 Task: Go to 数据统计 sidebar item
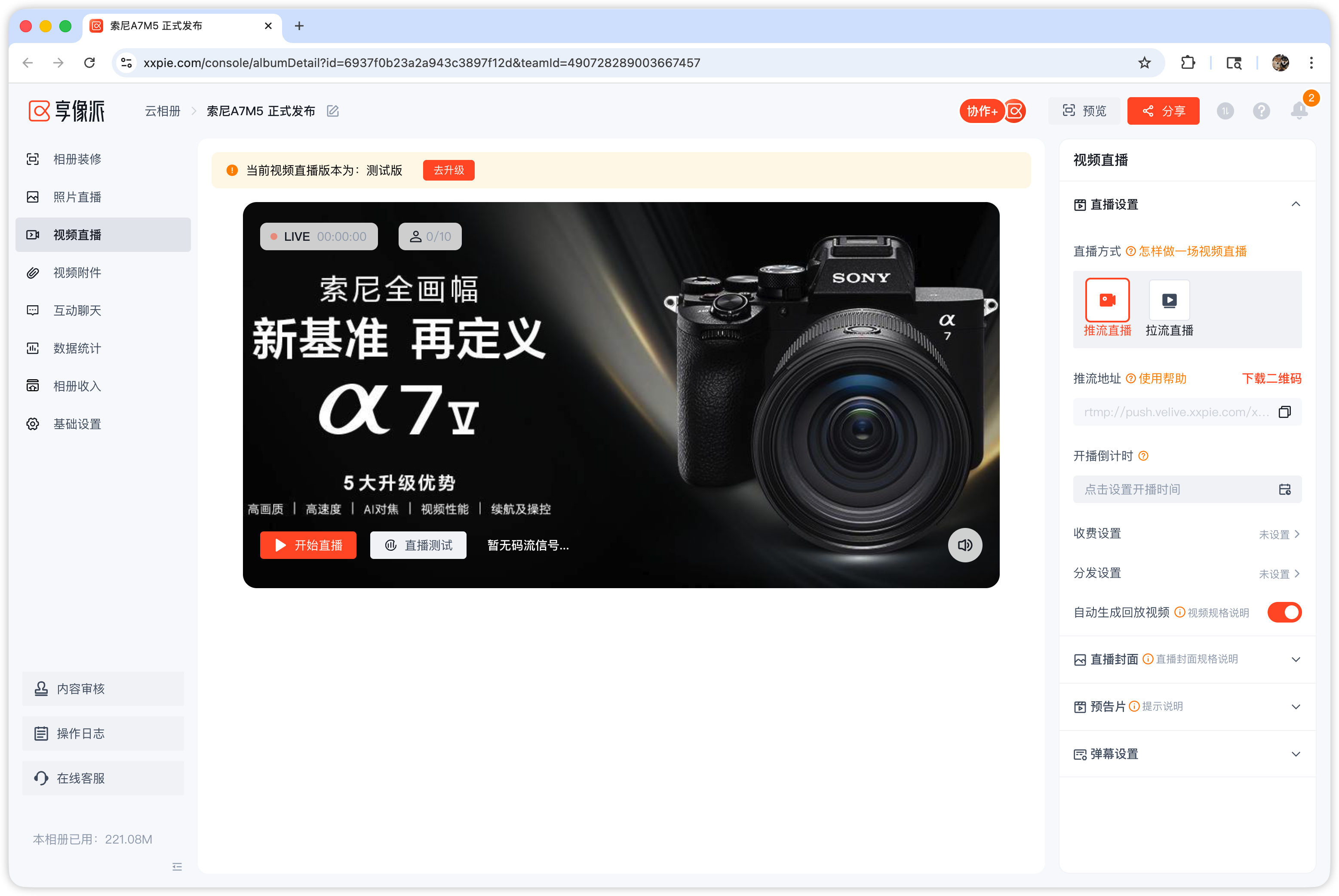(x=77, y=349)
